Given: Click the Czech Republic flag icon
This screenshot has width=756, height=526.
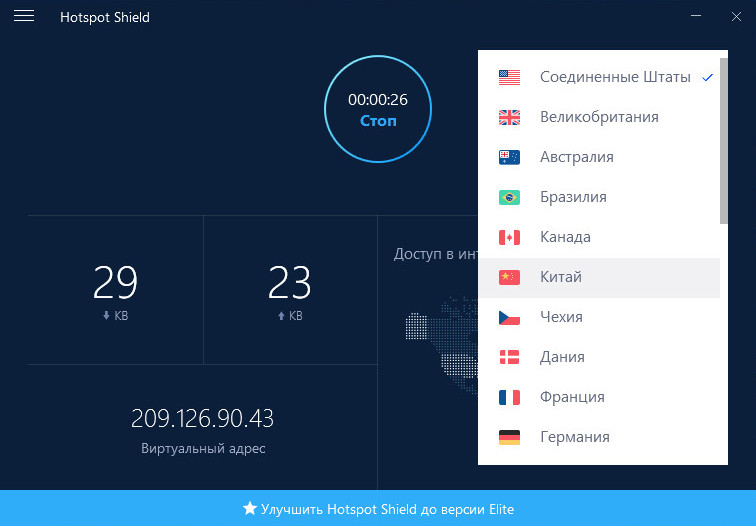Looking at the screenshot, I should tap(509, 317).
